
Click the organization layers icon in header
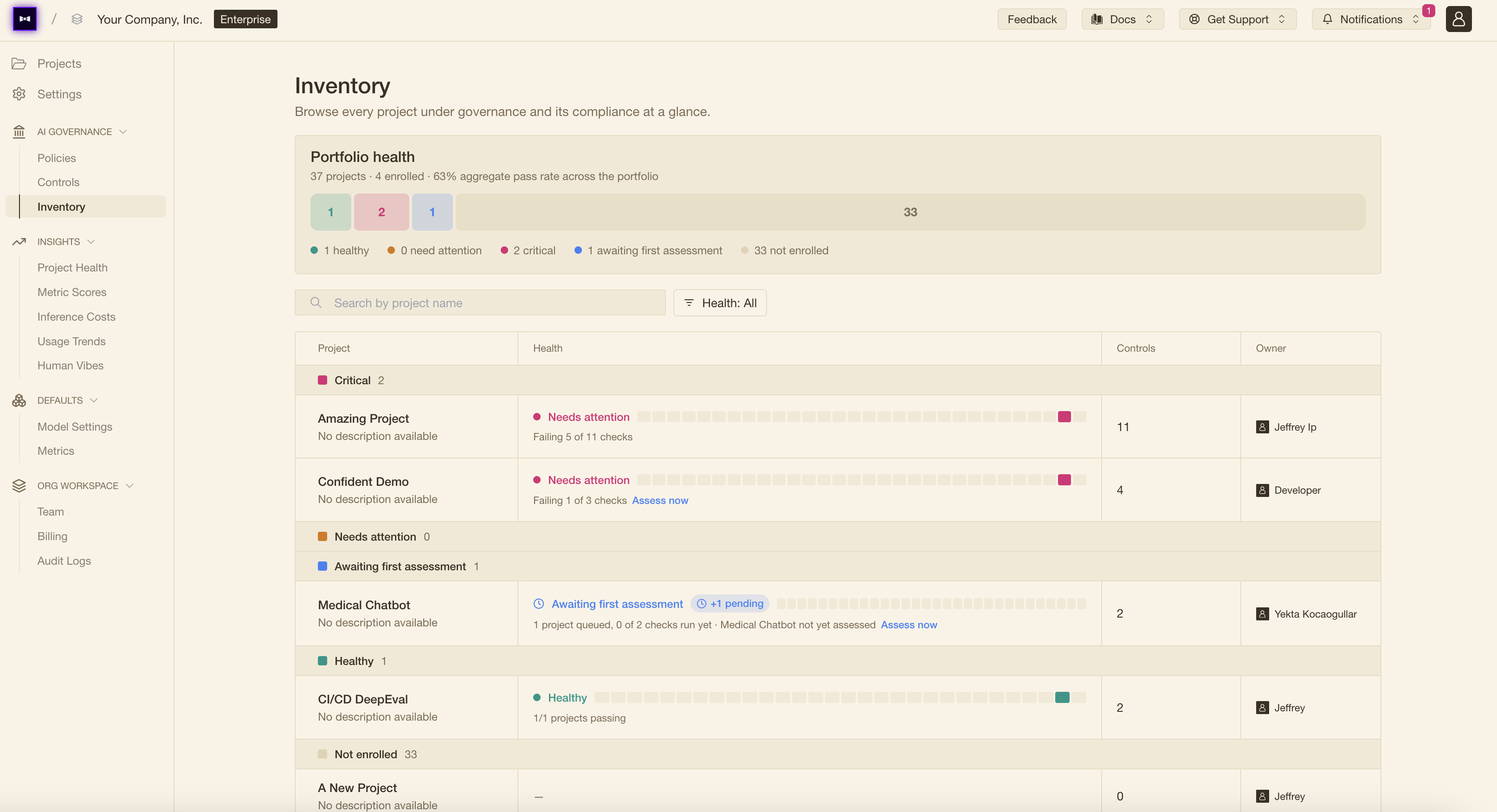pos(77,19)
